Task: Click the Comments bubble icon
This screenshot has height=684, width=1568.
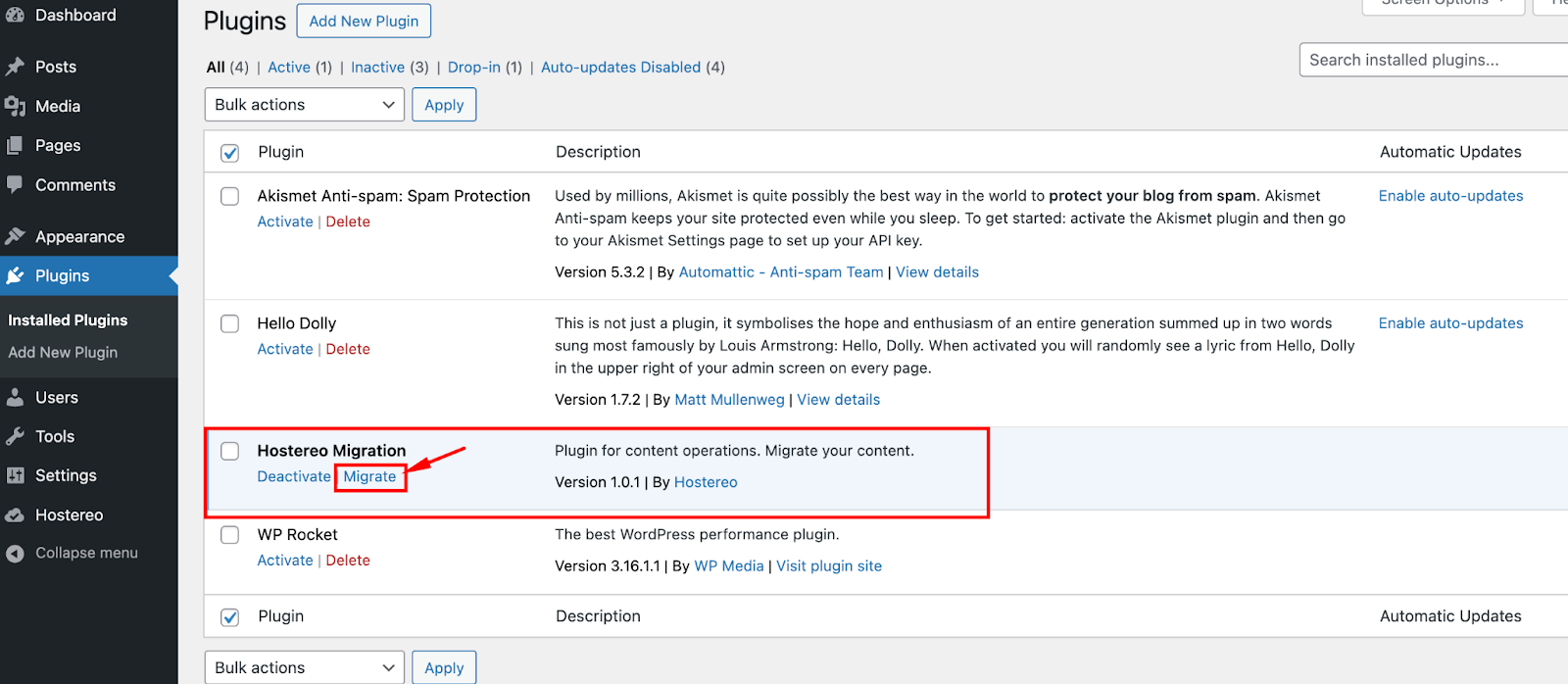Action: [15, 184]
